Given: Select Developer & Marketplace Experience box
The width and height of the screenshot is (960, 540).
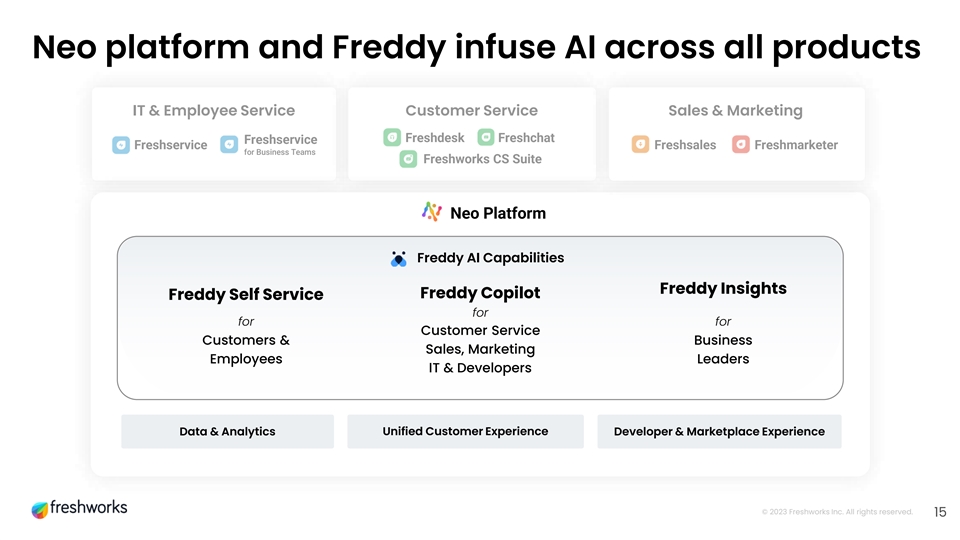Looking at the screenshot, I should point(719,432).
